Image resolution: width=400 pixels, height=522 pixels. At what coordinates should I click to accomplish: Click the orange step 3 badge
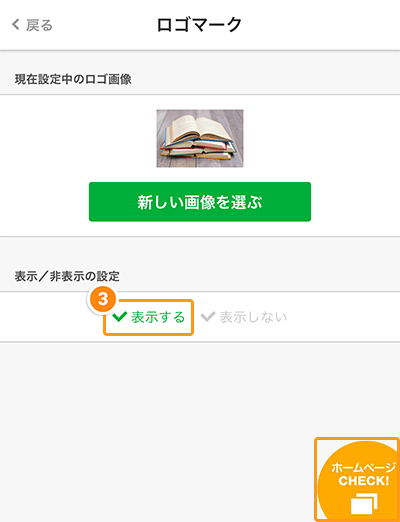pos(103,298)
